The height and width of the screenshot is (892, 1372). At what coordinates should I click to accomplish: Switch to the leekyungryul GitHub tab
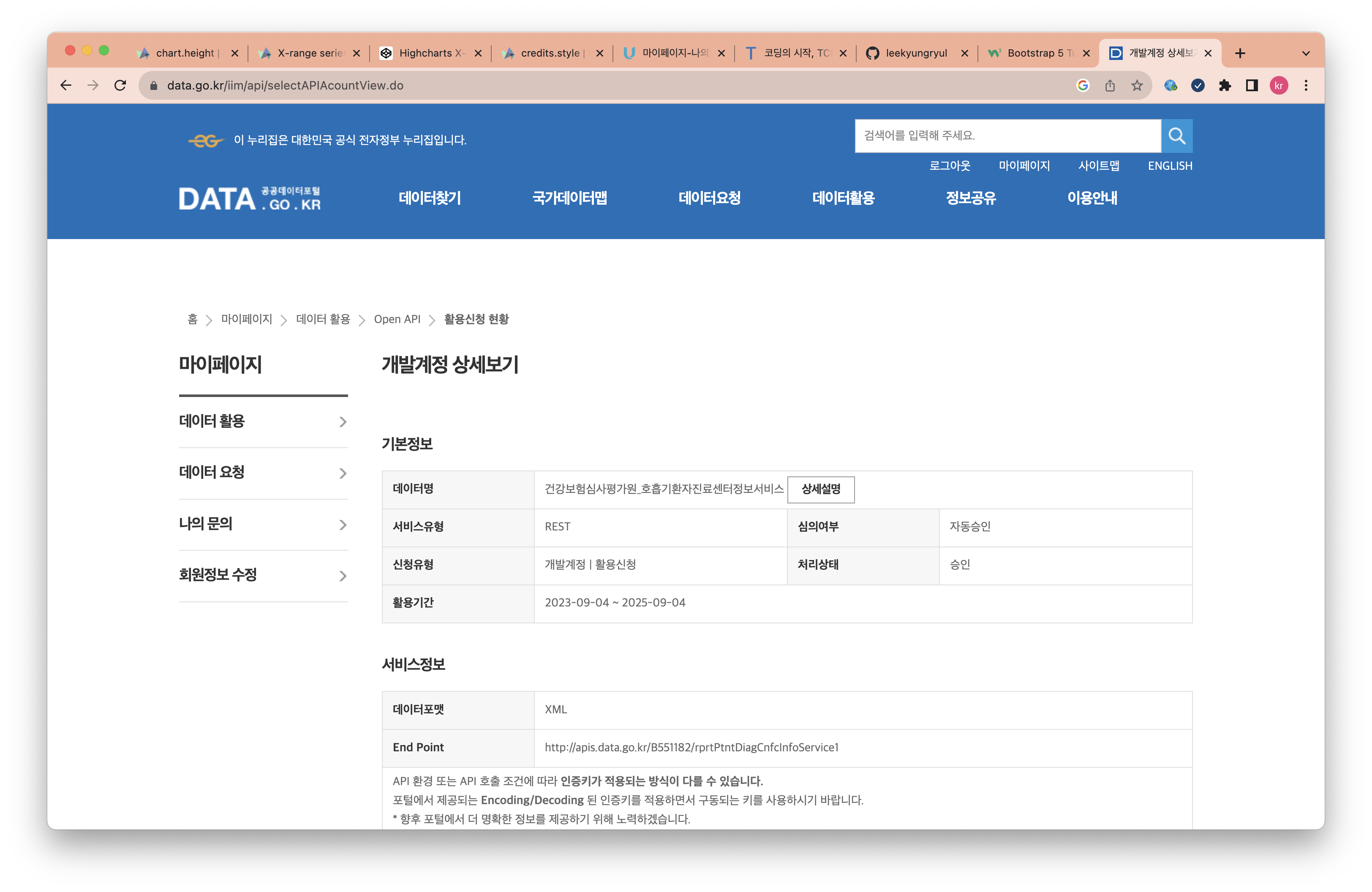[x=915, y=53]
